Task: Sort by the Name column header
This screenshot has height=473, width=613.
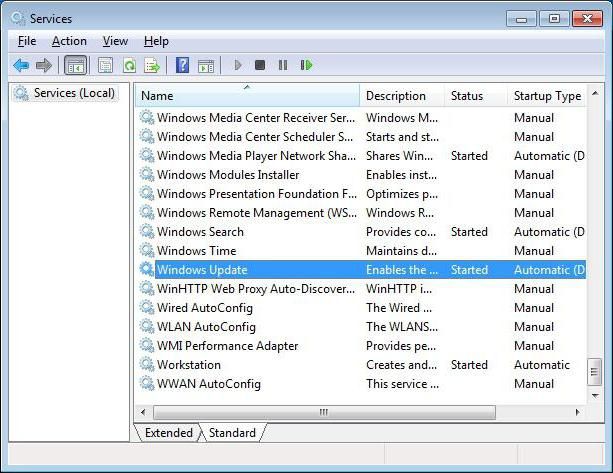Action: [247, 95]
